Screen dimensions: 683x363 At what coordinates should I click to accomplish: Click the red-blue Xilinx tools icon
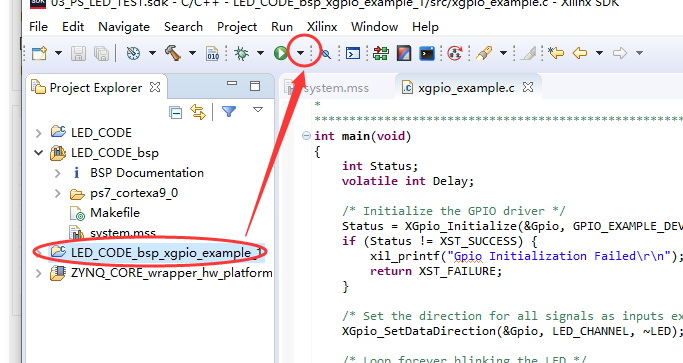pyautogui.click(x=404, y=53)
